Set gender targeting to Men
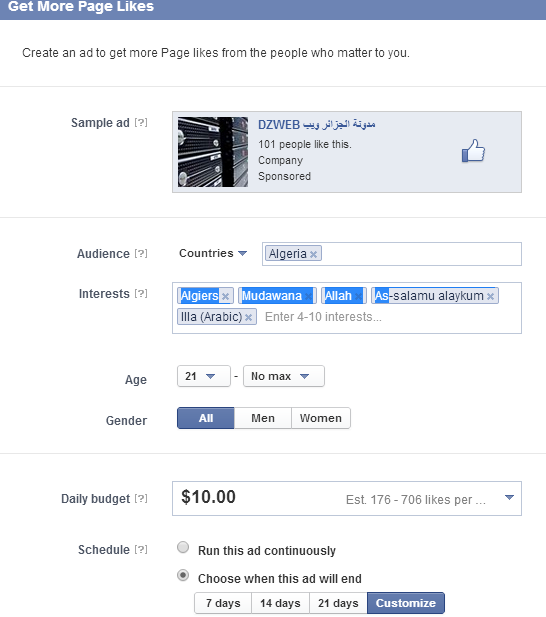Screen dimensions: 546x617 coord(263,418)
